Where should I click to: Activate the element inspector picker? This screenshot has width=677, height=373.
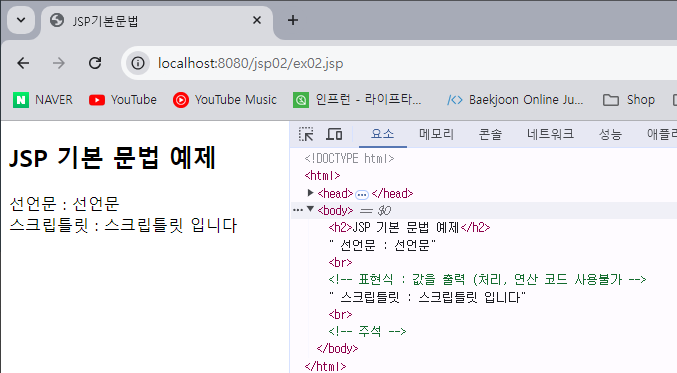306,134
